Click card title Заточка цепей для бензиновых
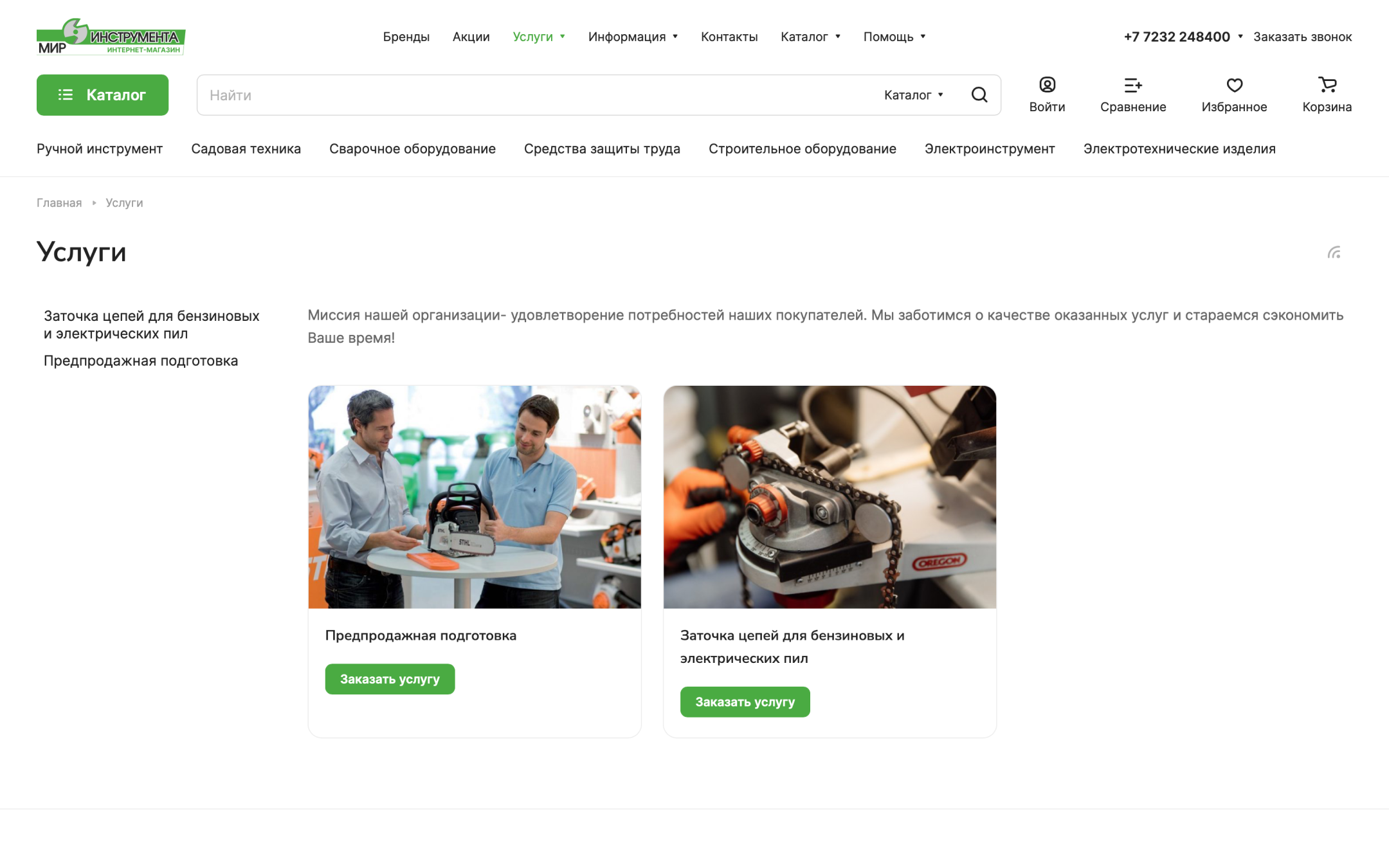 pyautogui.click(x=792, y=647)
